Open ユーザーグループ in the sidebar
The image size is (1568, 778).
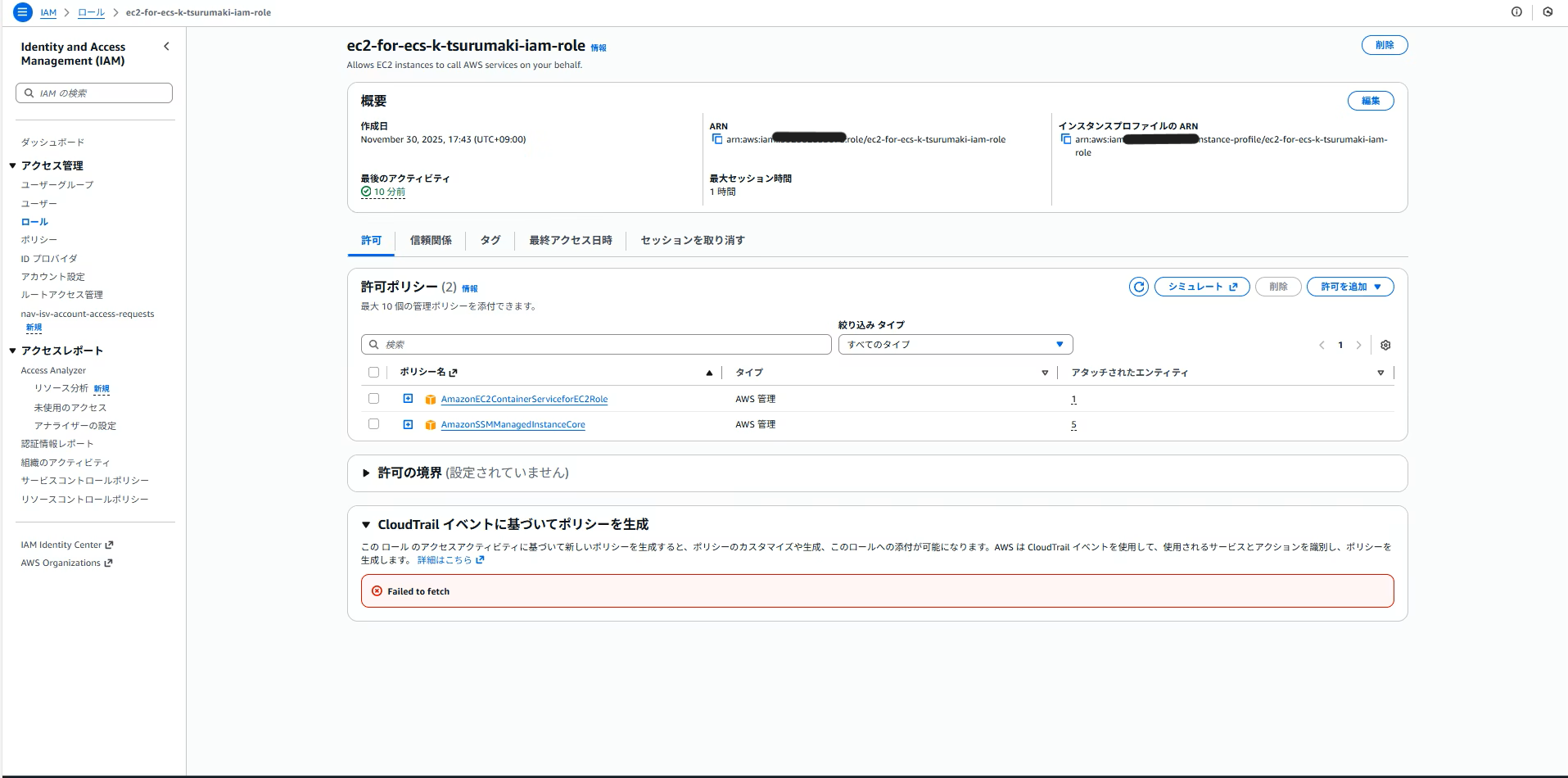(57, 185)
